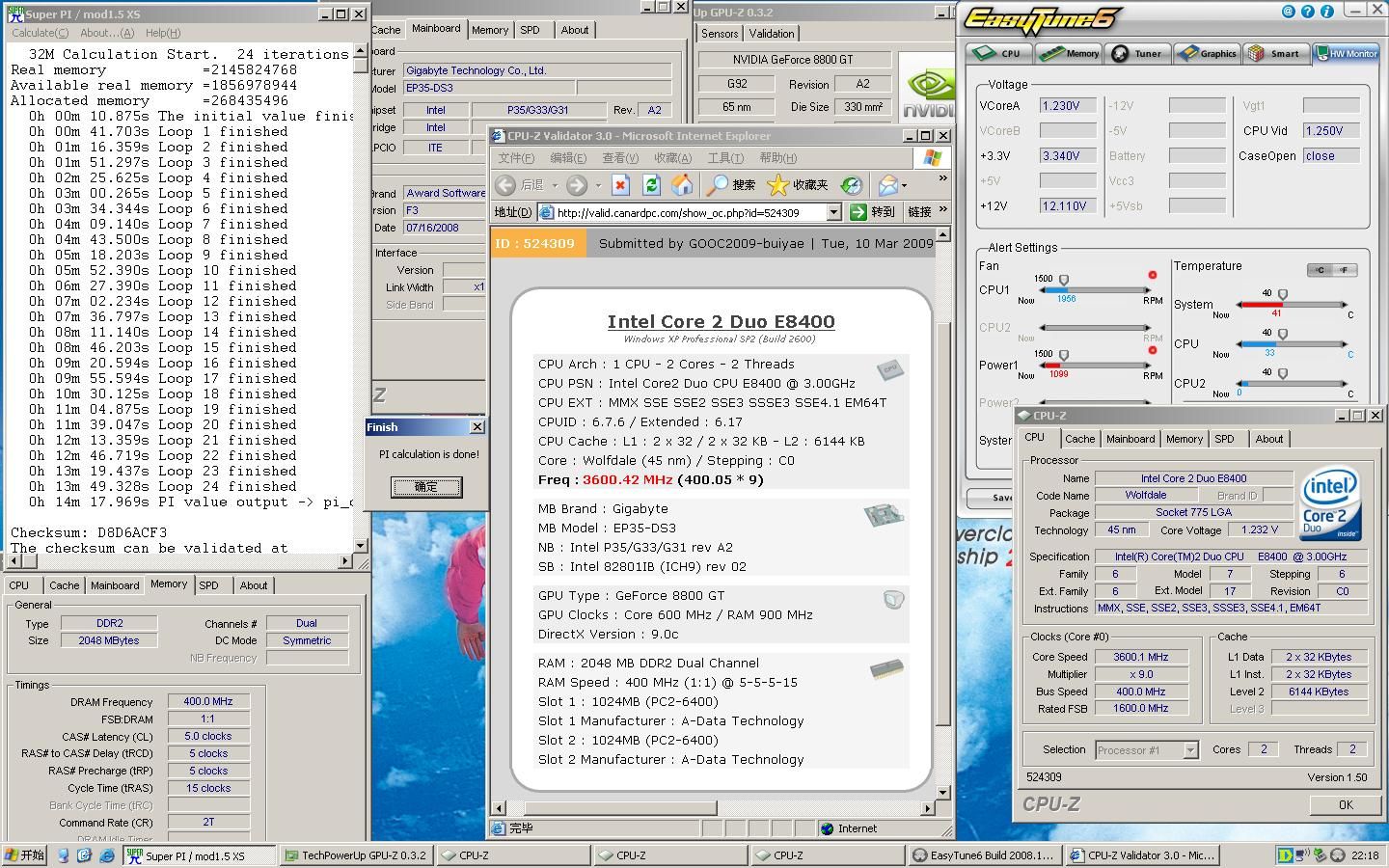Click motherboard image beside MB Brand
Image resolution: width=1389 pixels, height=868 pixels.
[x=883, y=515]
